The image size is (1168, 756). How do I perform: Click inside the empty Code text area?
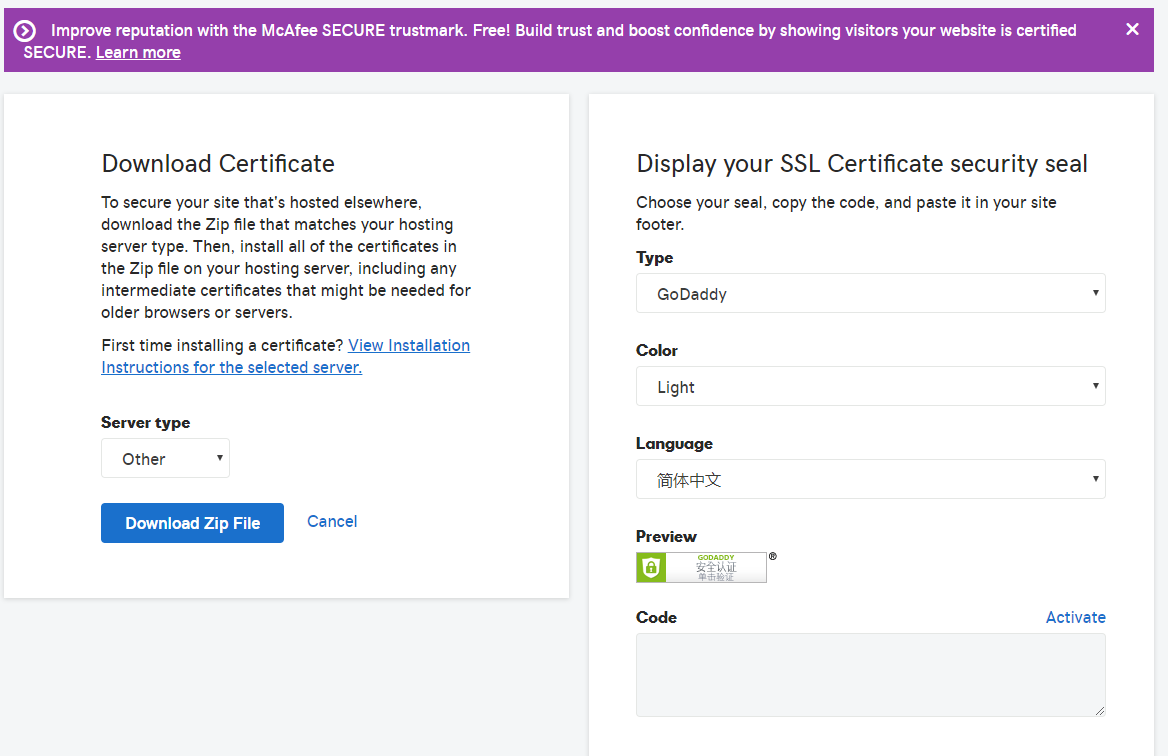870,674
